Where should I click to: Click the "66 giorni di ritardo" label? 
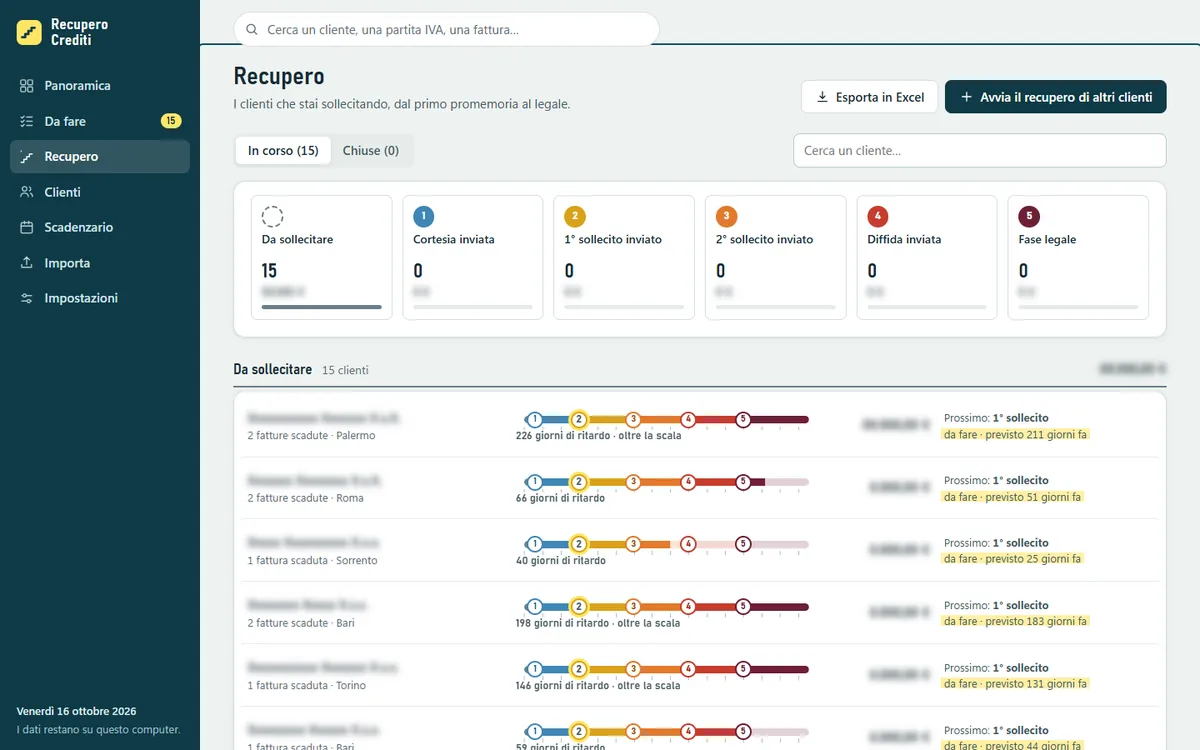[560, 498]
